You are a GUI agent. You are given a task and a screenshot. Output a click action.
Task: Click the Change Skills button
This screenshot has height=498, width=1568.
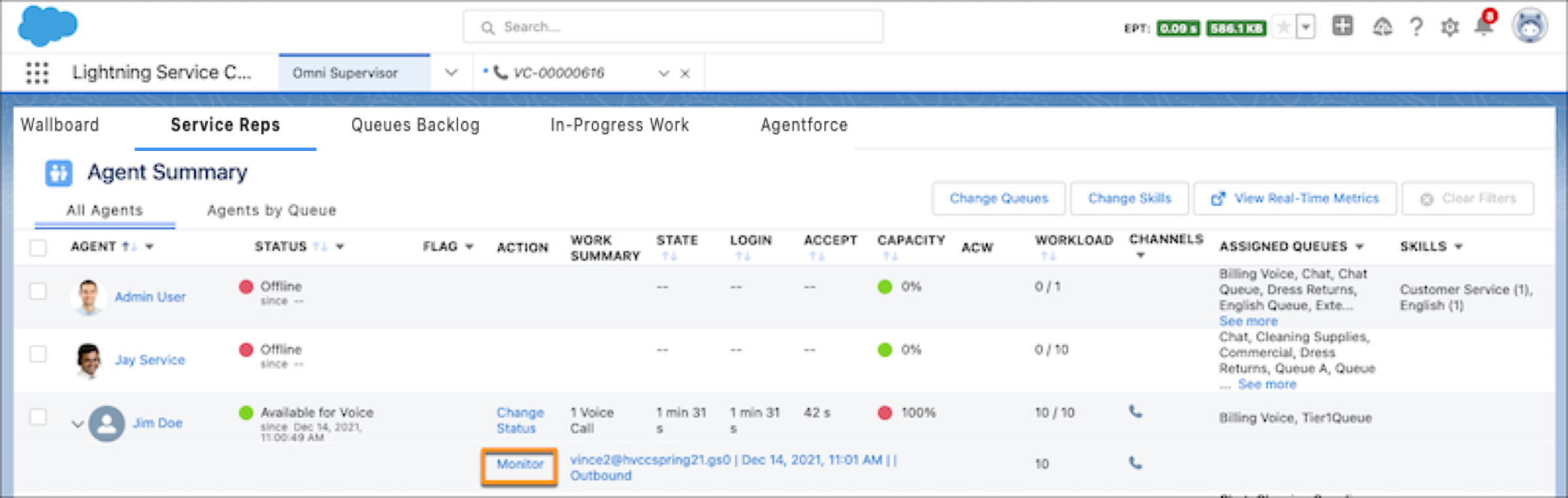click(x=1130, y=199)
